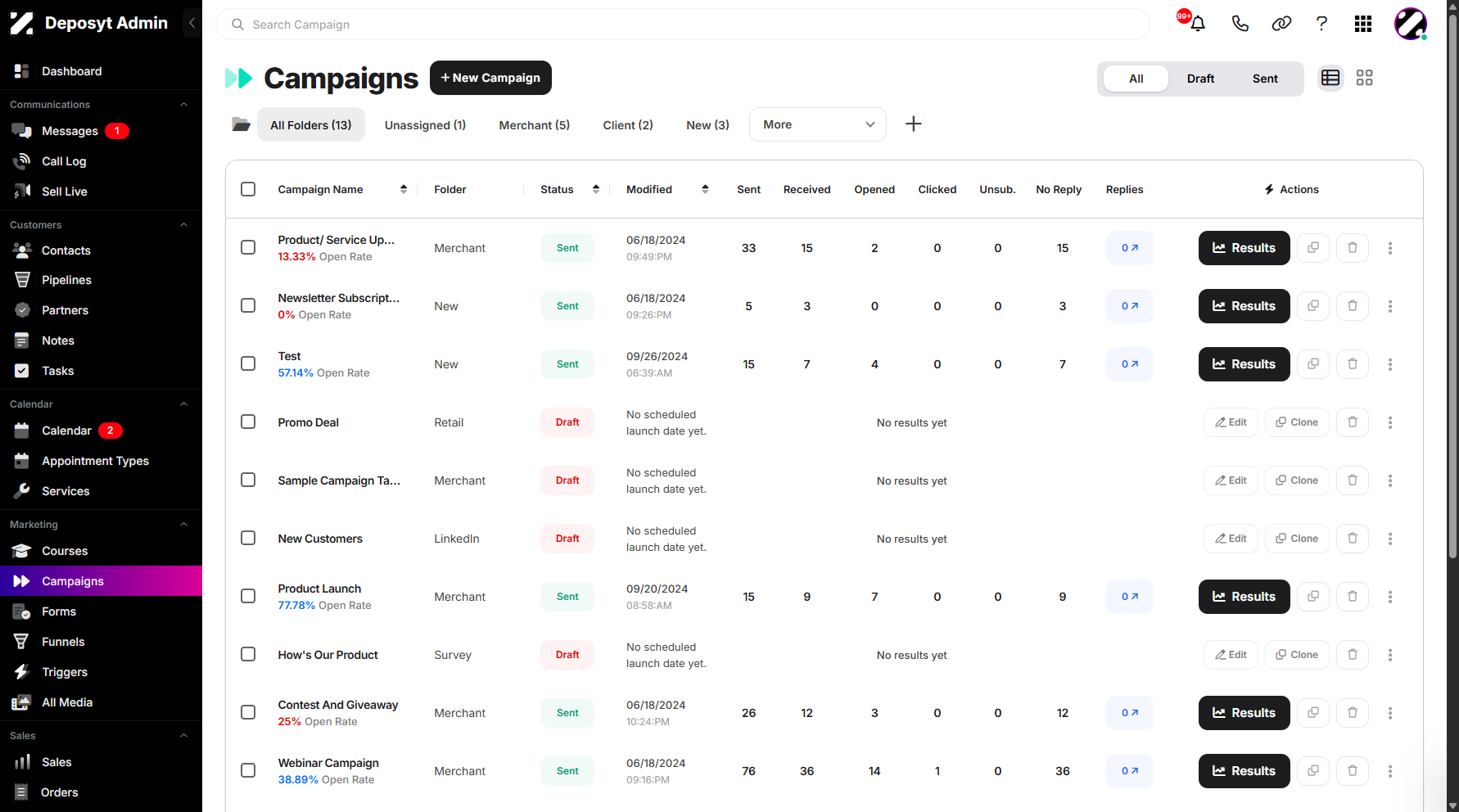Switch to table list view

(1330, 78)
